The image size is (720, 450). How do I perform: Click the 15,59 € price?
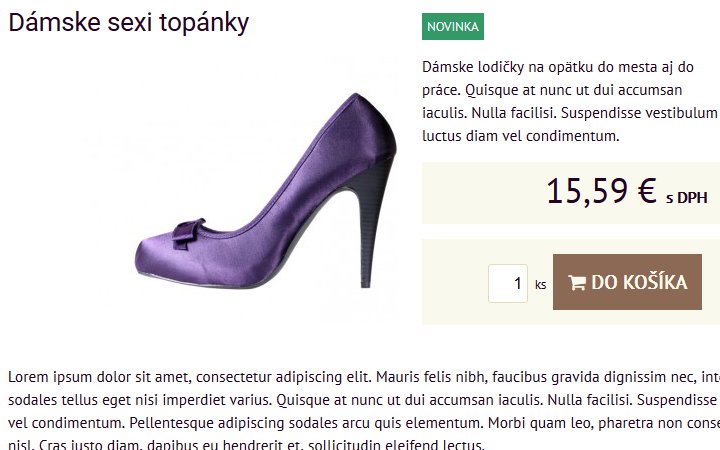coord(600,191)
